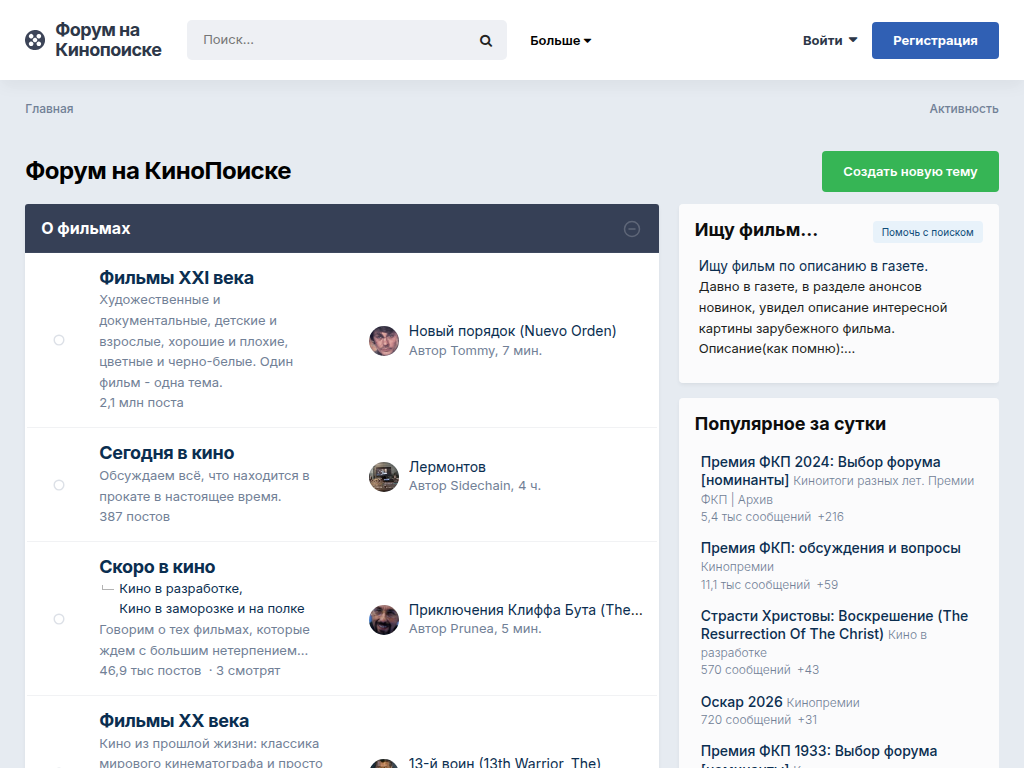This screenshot has width=1024, height=768.
Task: Toggle read marker for Скоро в кино
Action: [x=59, y=619]
